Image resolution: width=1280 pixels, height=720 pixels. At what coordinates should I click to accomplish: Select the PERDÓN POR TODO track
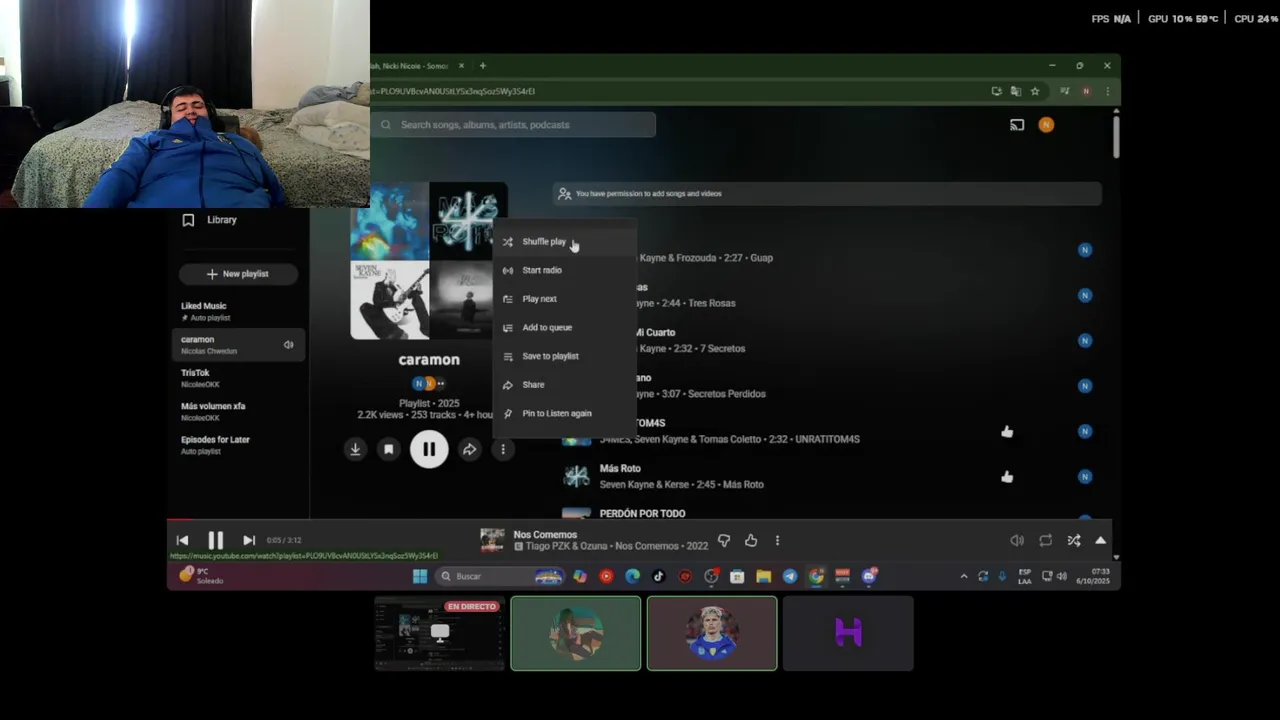(x=642, y=513)
